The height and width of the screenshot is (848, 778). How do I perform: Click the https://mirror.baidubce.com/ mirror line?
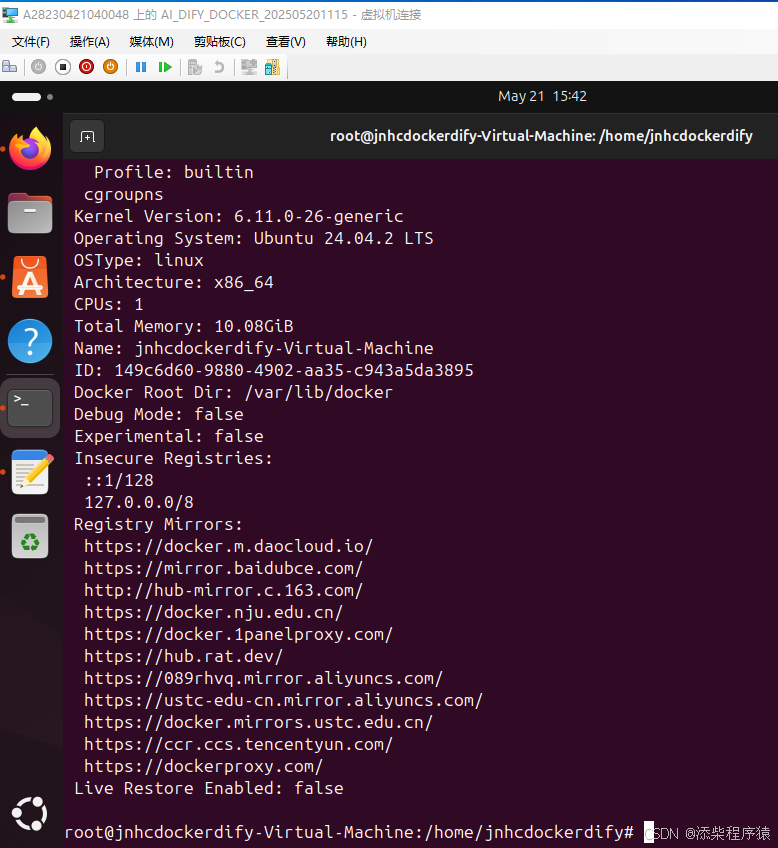pyautogui.click(x=223, y=568)
